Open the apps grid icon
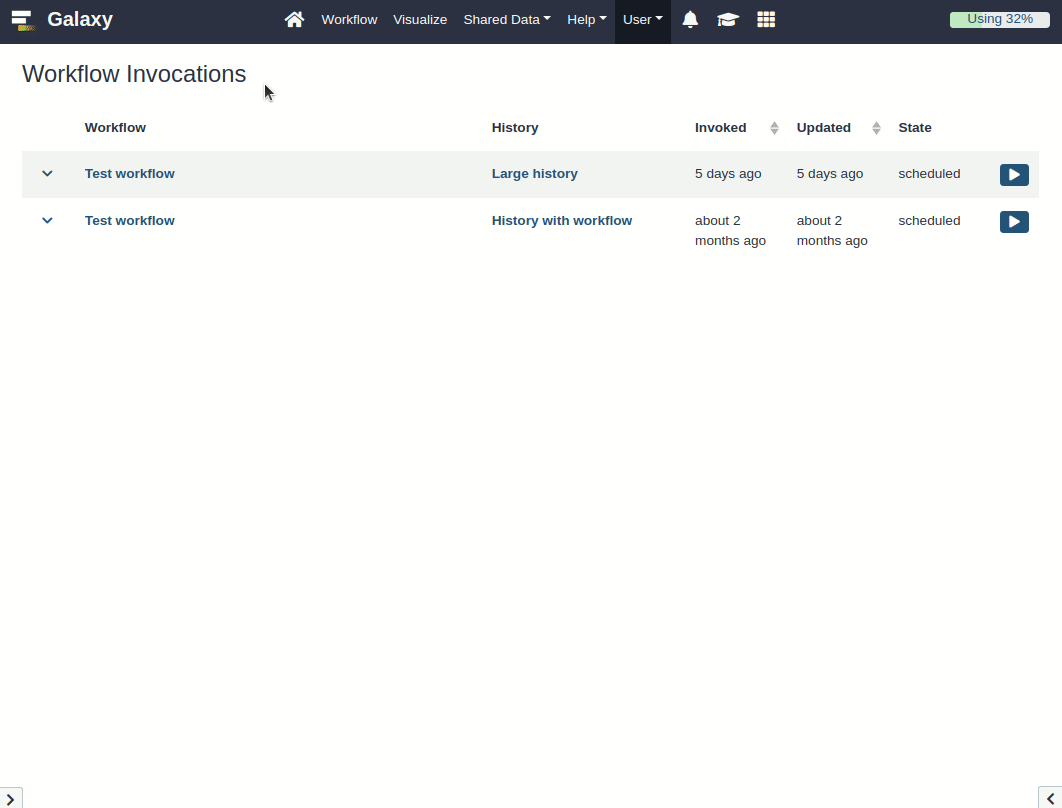The width and height of the screenshot is (1062, 808). 766,19
